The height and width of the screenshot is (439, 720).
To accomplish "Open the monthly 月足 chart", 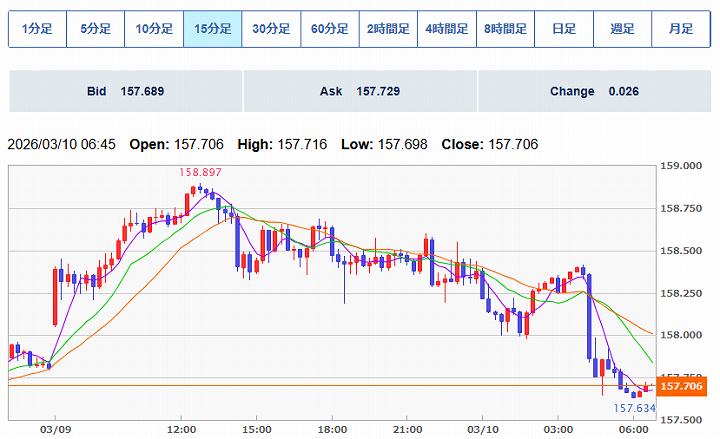I will 680,29.
